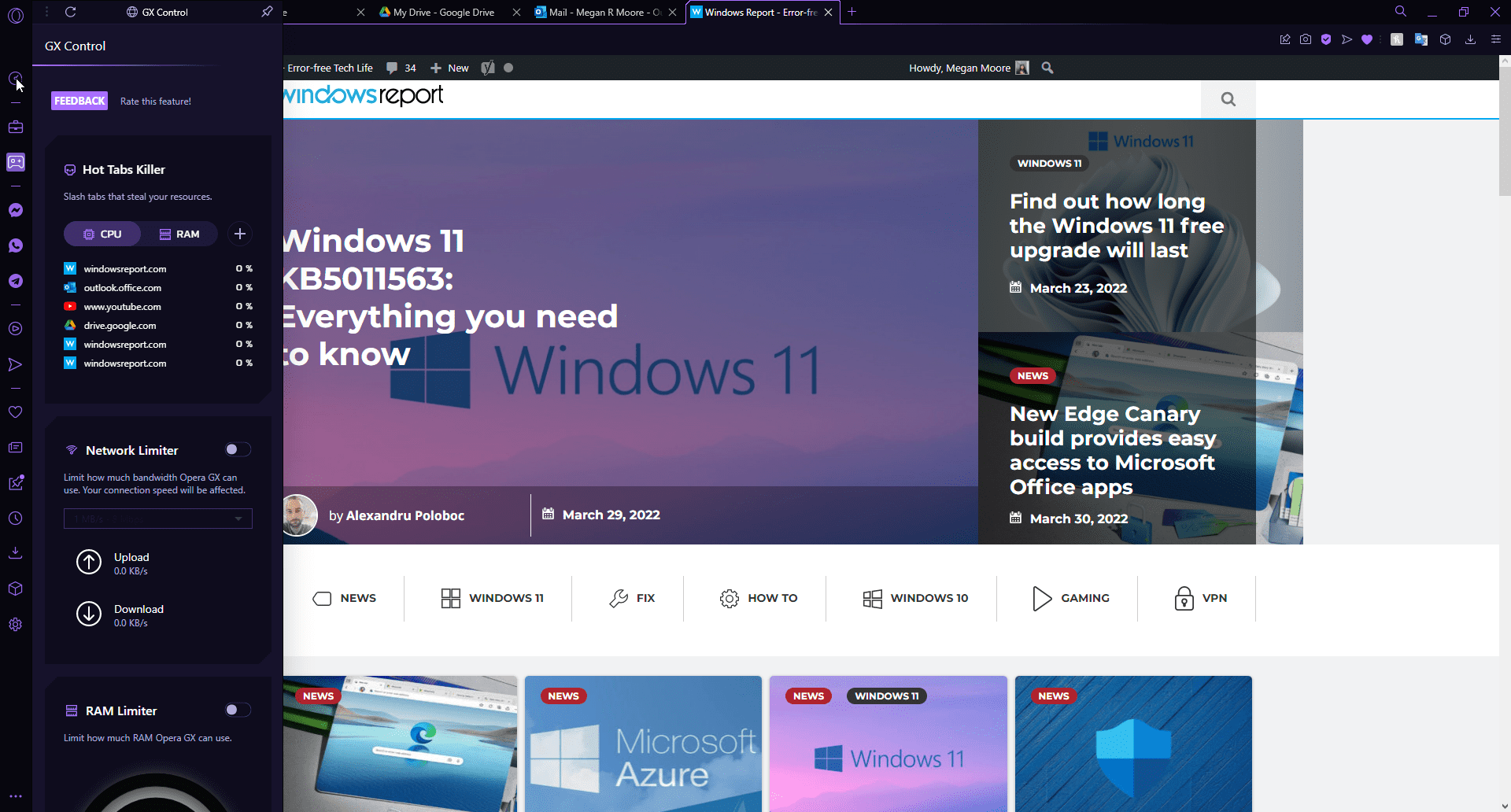
Task: Open Downloads from the left sidebar
Action: coord(16,552)
